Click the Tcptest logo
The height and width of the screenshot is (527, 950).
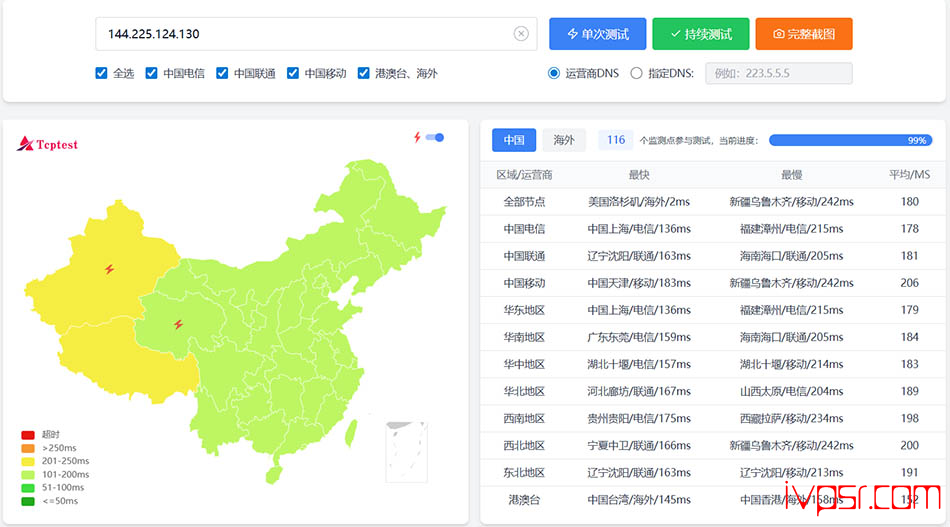[47, 144]
